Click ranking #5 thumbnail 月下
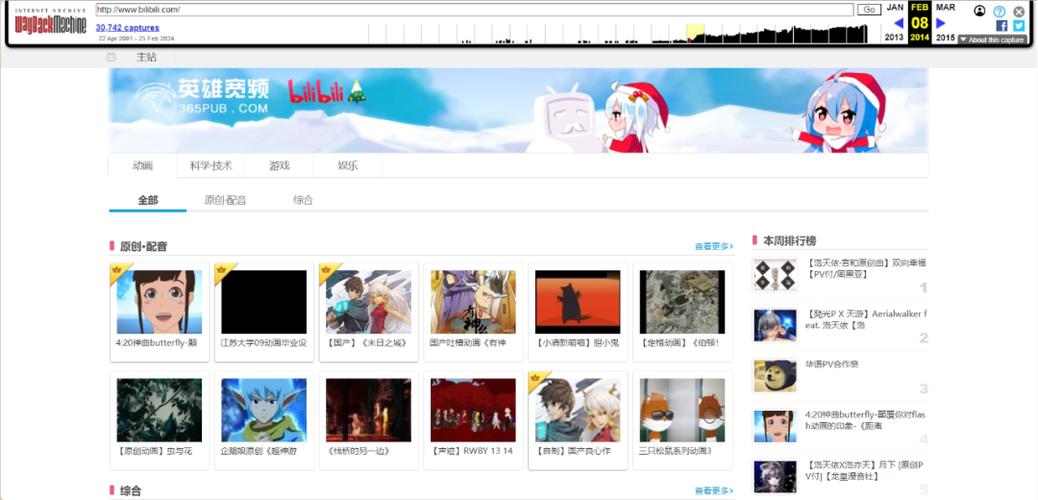The height and width of the screenshot is (500, 1038). click(x=775, y=477)
